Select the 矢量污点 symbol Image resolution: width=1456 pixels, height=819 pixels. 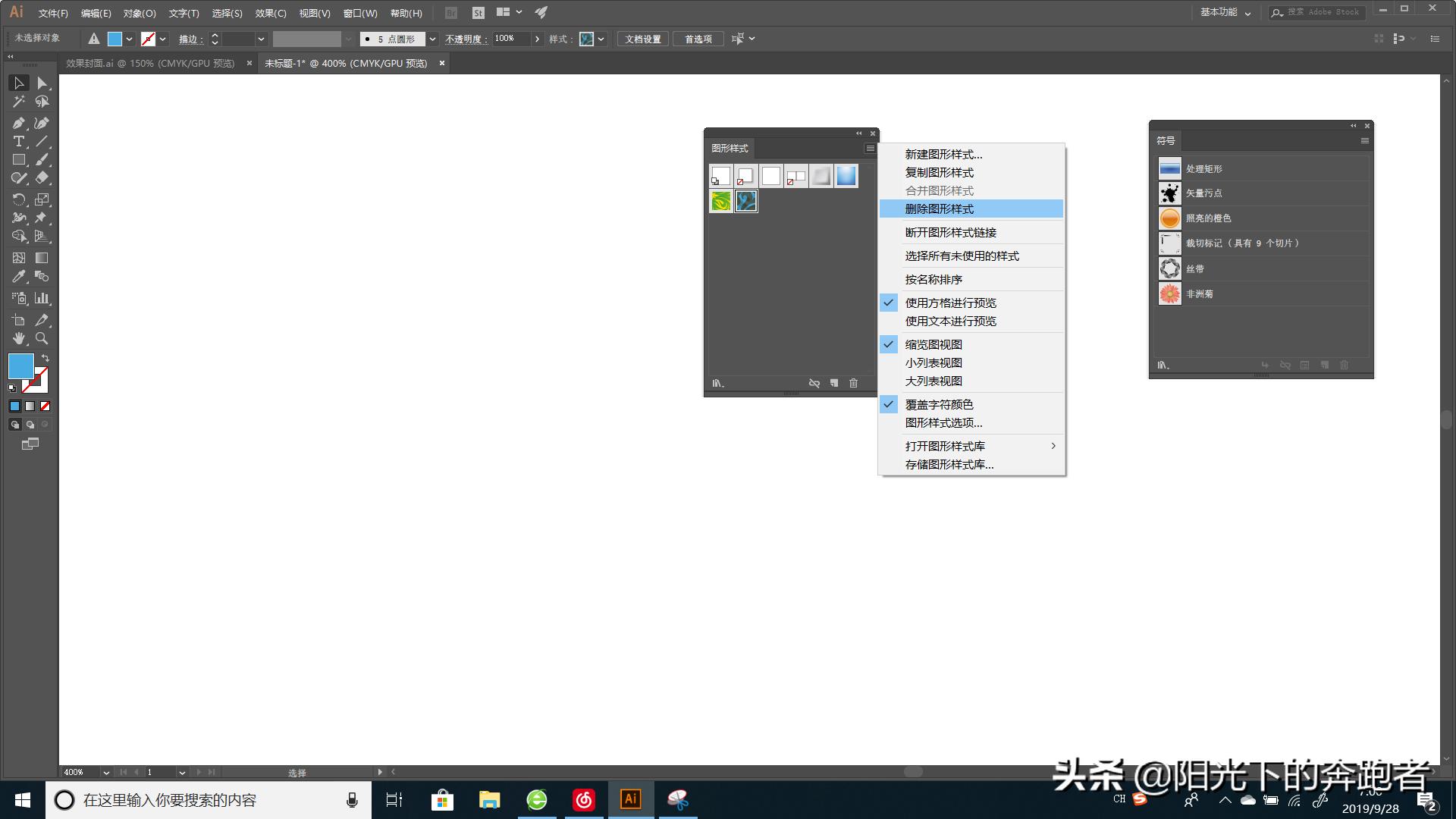(1169, 193)
